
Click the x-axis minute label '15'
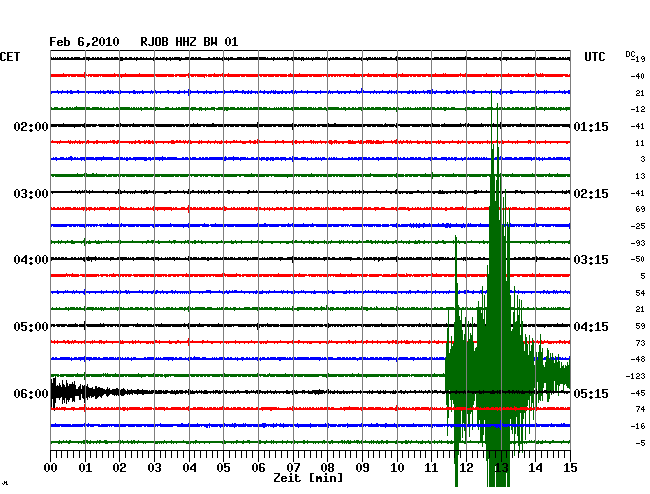click(570, 468)
